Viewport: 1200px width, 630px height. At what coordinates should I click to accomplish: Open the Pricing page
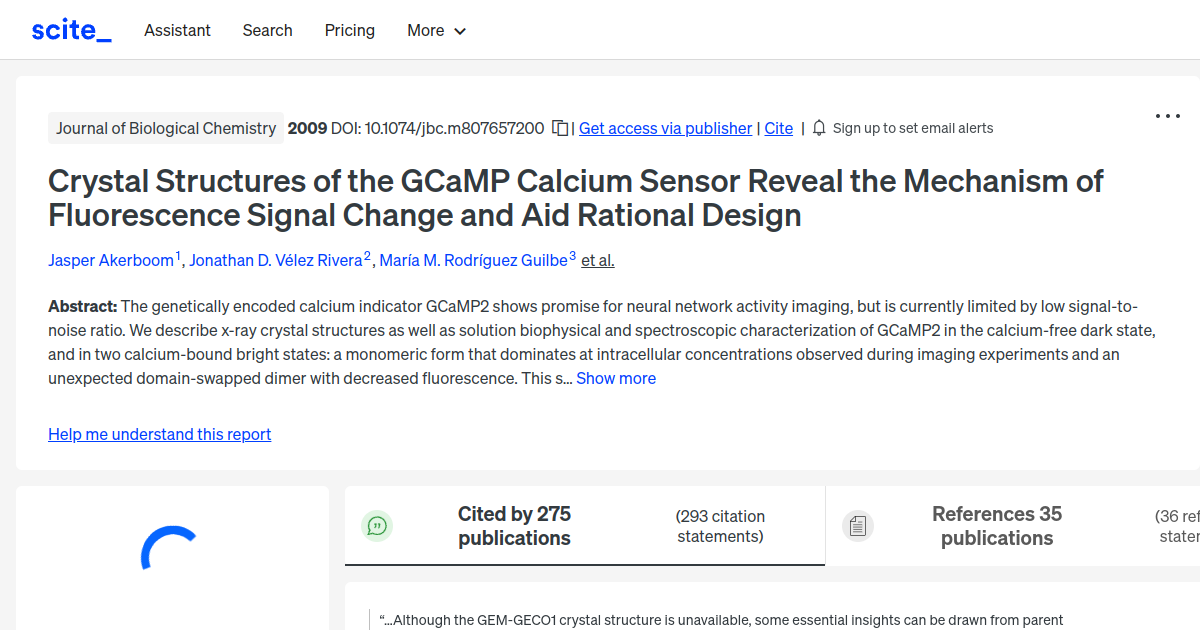(x=349, y=31)
